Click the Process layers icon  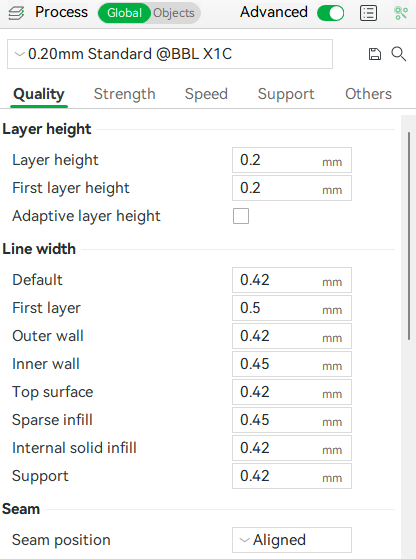pyautogui.click(x=16, y=13)
